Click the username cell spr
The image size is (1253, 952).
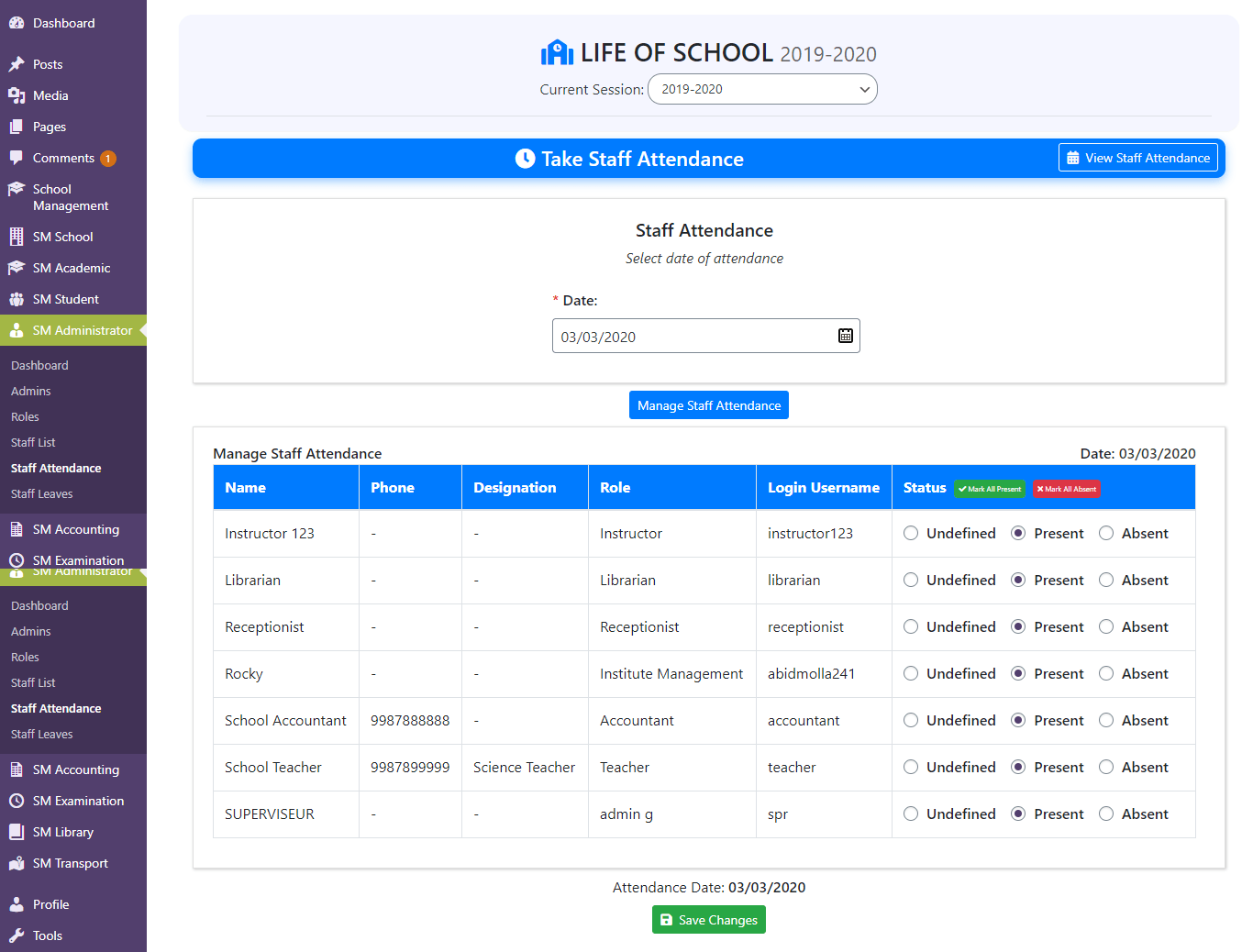825,814
